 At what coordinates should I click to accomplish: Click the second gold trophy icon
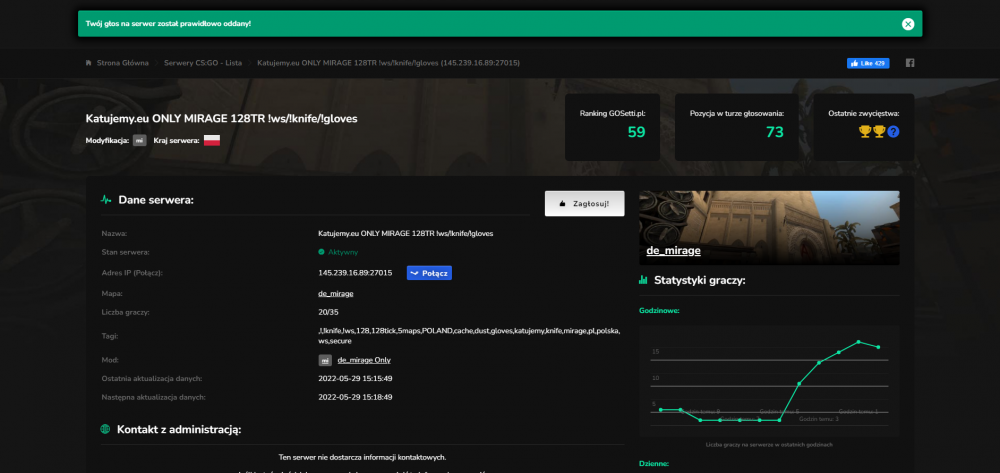pos(879,132)
